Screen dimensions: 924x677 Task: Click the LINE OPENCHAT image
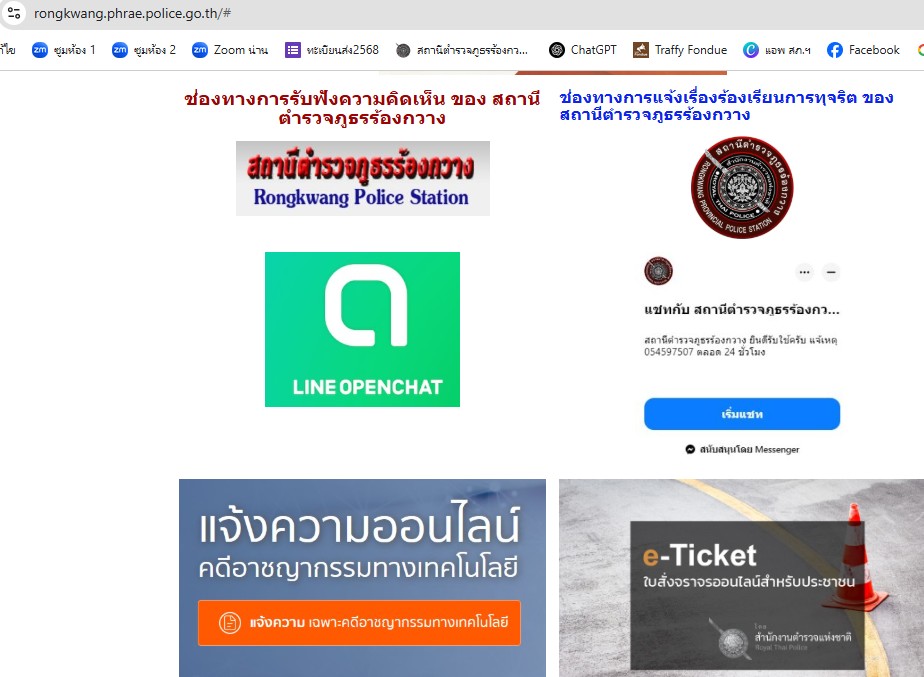[362, 329]
